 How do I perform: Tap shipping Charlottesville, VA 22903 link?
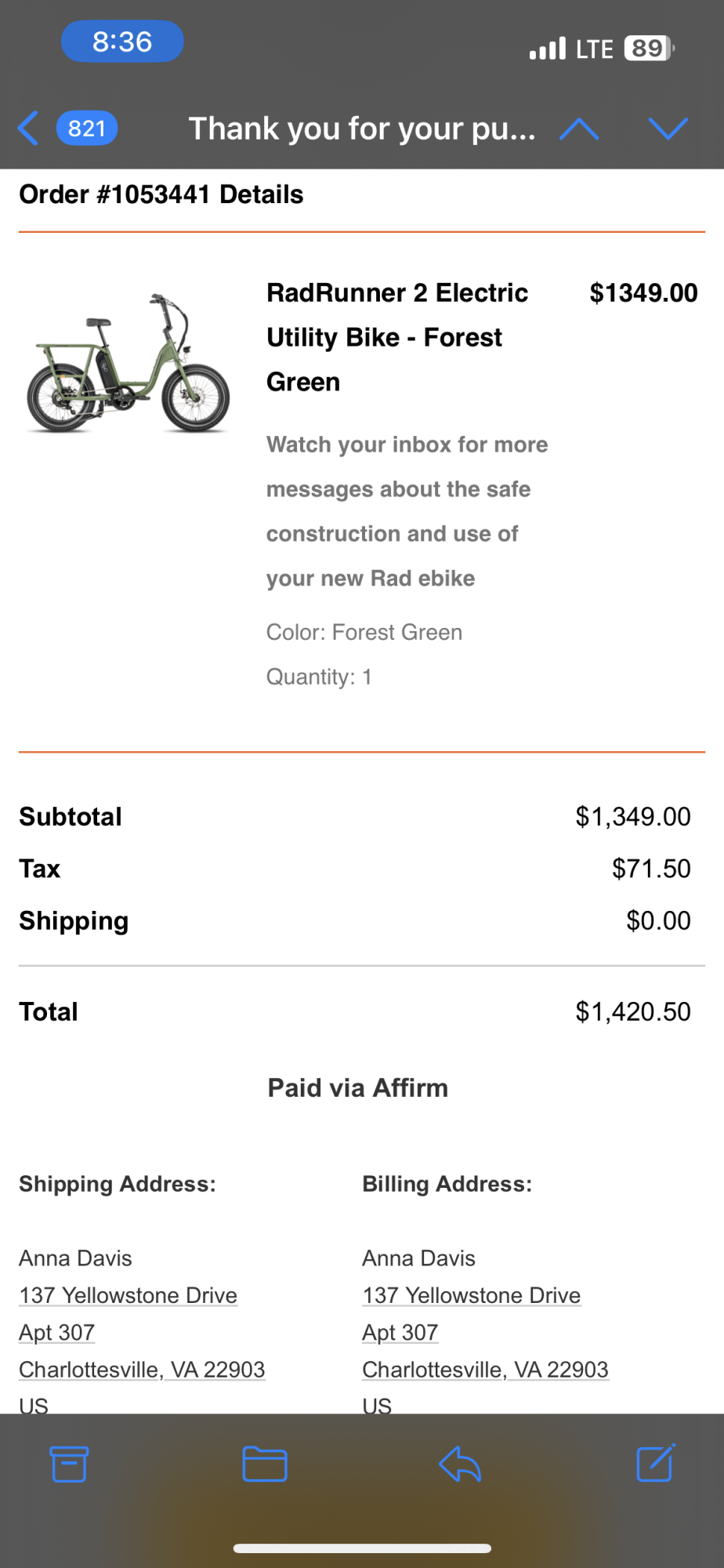pos(142,1370)
